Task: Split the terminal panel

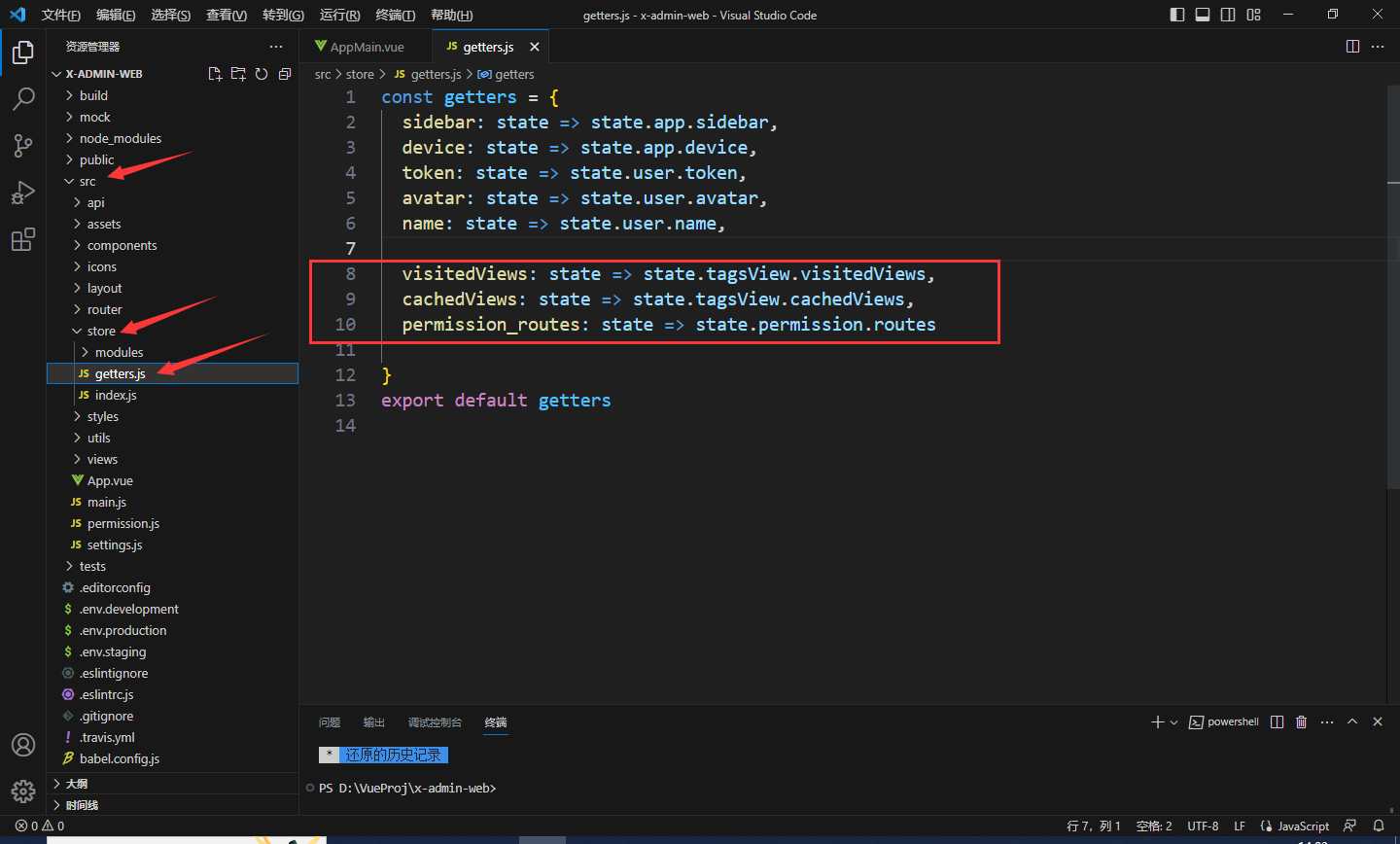Action: [x=1277, y=721]
